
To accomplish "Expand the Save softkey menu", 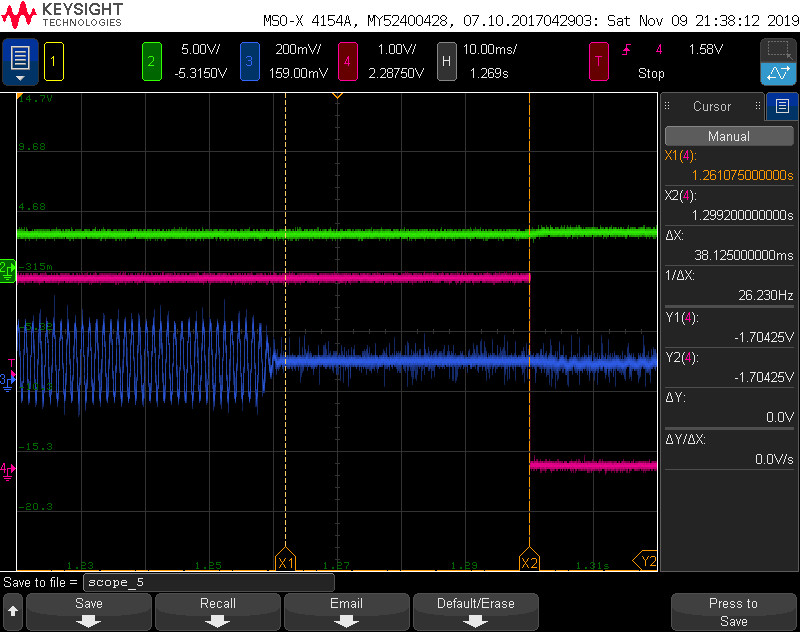I will (89, 611).
